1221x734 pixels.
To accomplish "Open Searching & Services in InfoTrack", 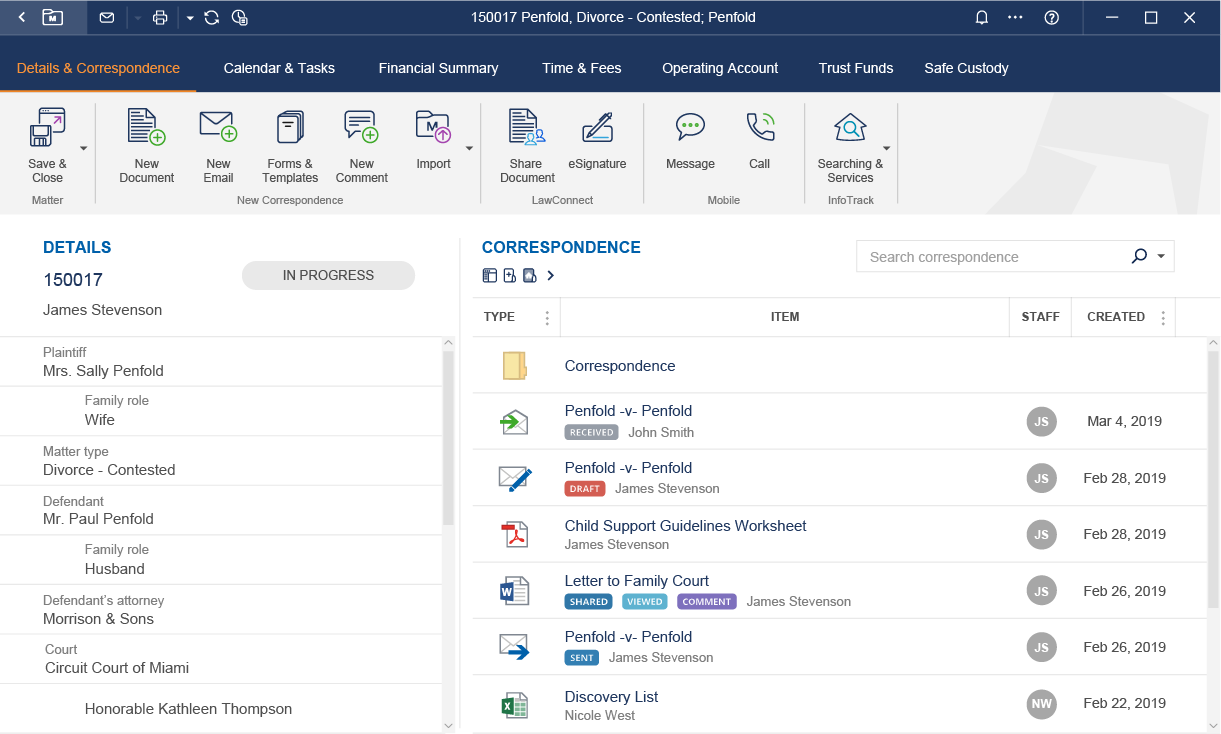I will (x=849, y=145).
